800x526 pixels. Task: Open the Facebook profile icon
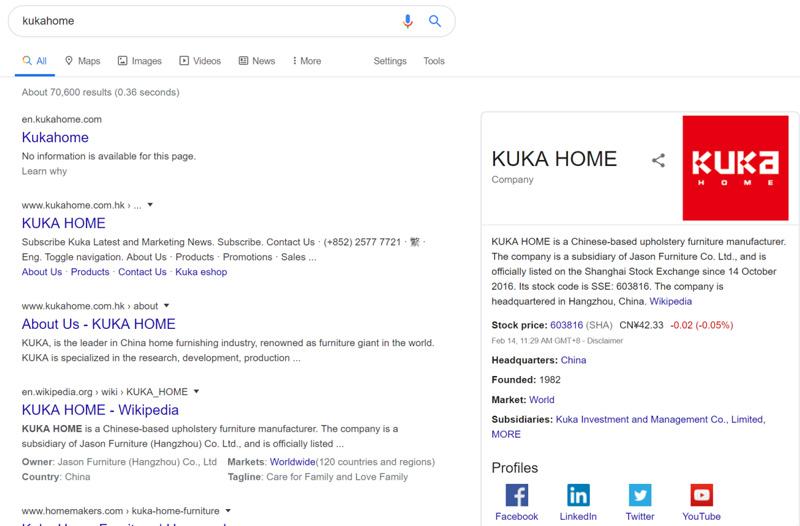coord(516,495)
